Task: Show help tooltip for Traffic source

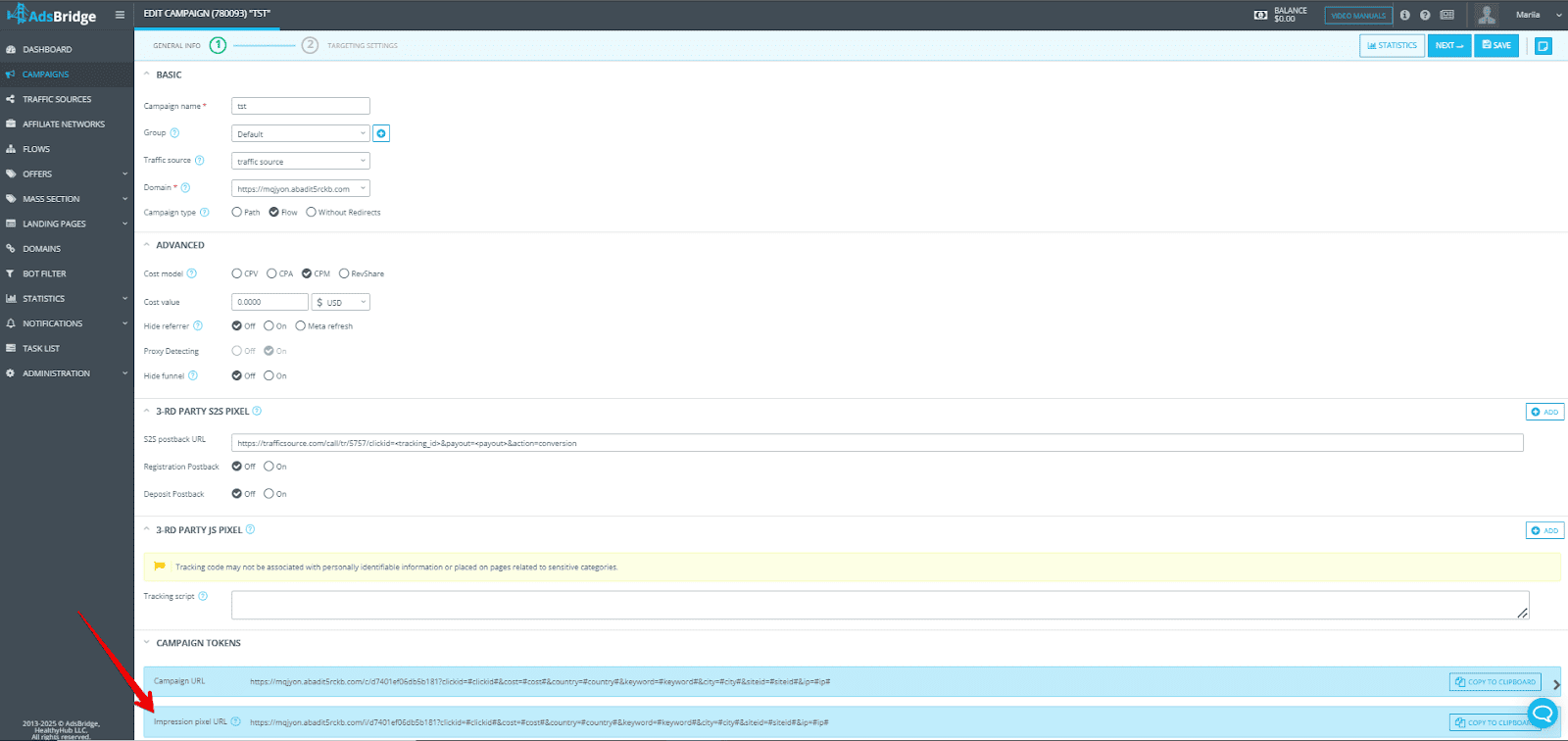Action: coord(199,160)
